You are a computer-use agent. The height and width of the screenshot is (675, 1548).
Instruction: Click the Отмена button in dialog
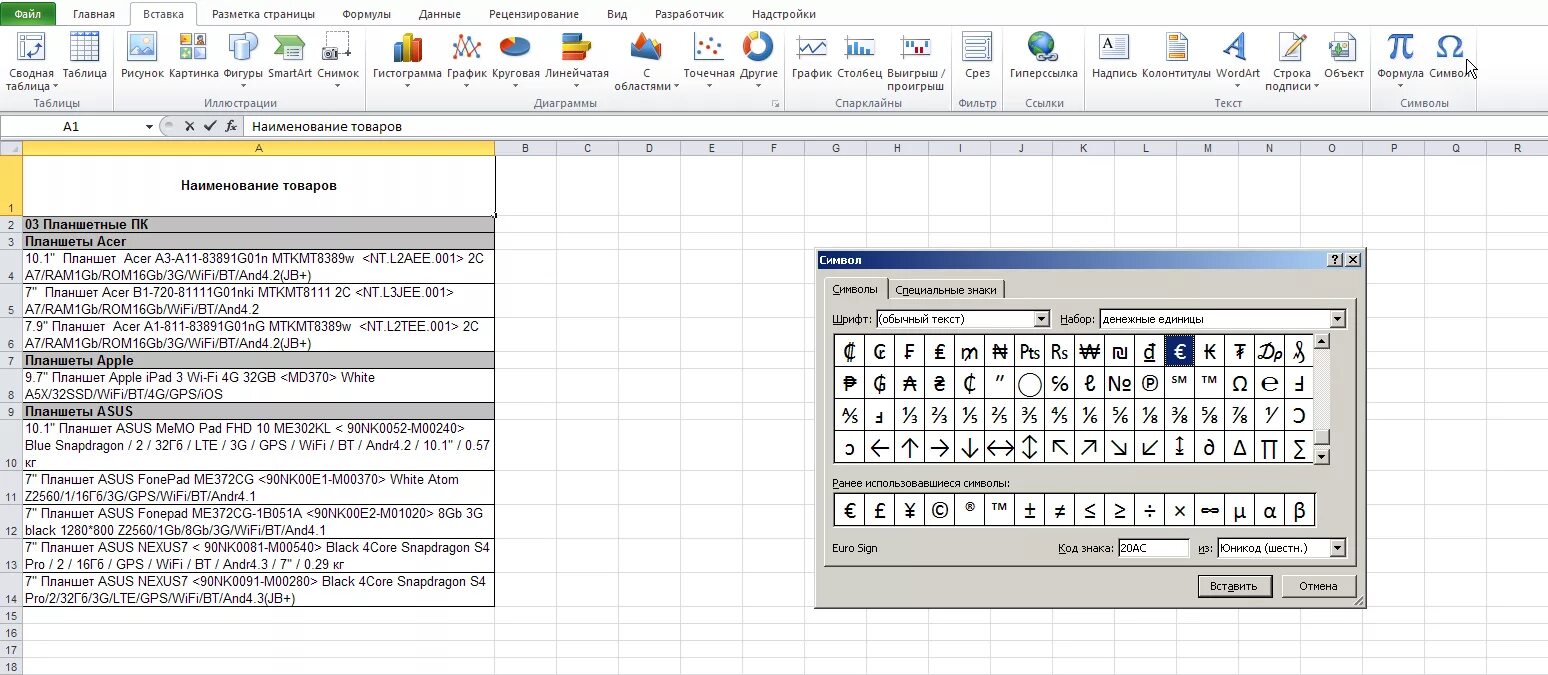click(x=1318, y=586)
